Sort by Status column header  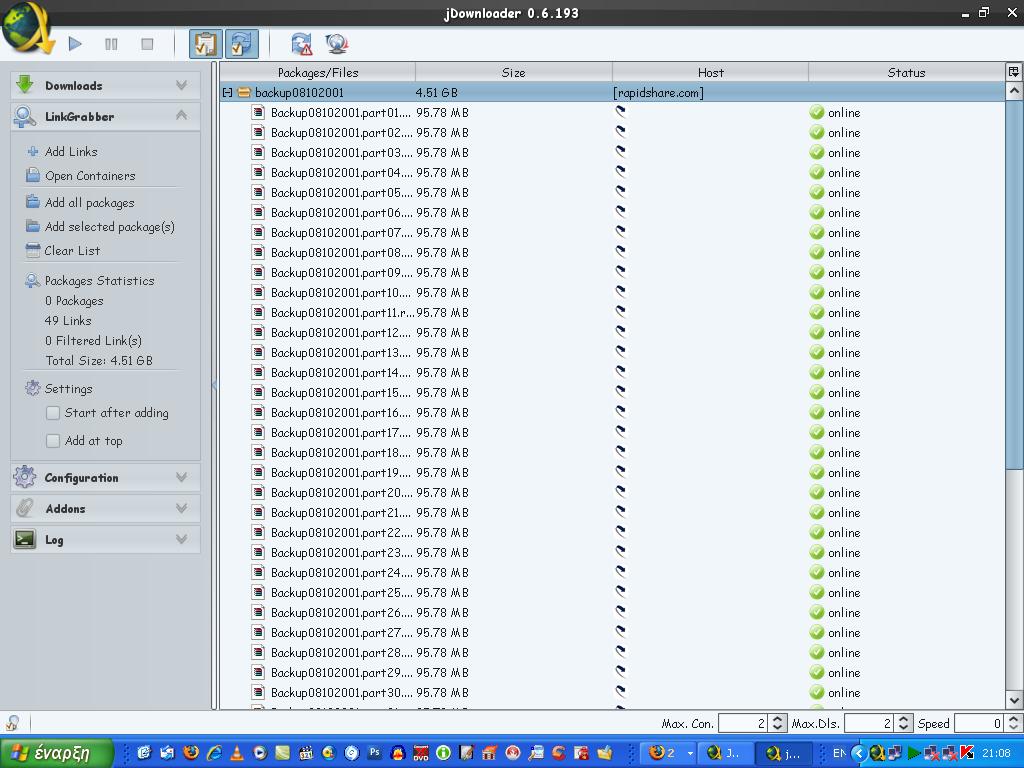point(906,72)
